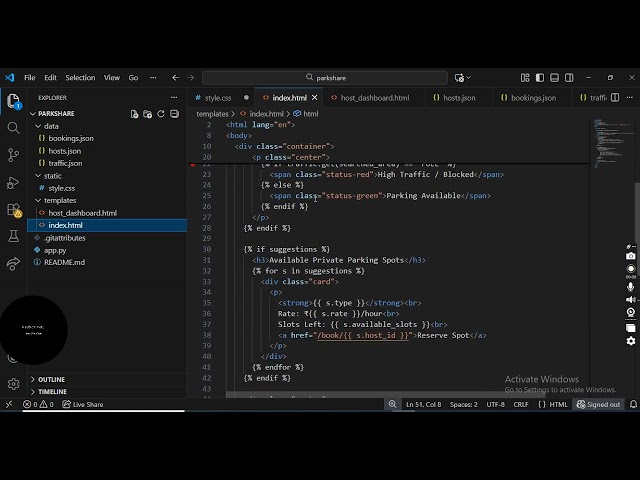Click the New File icon in PARKSHARE header

(134, 114)
